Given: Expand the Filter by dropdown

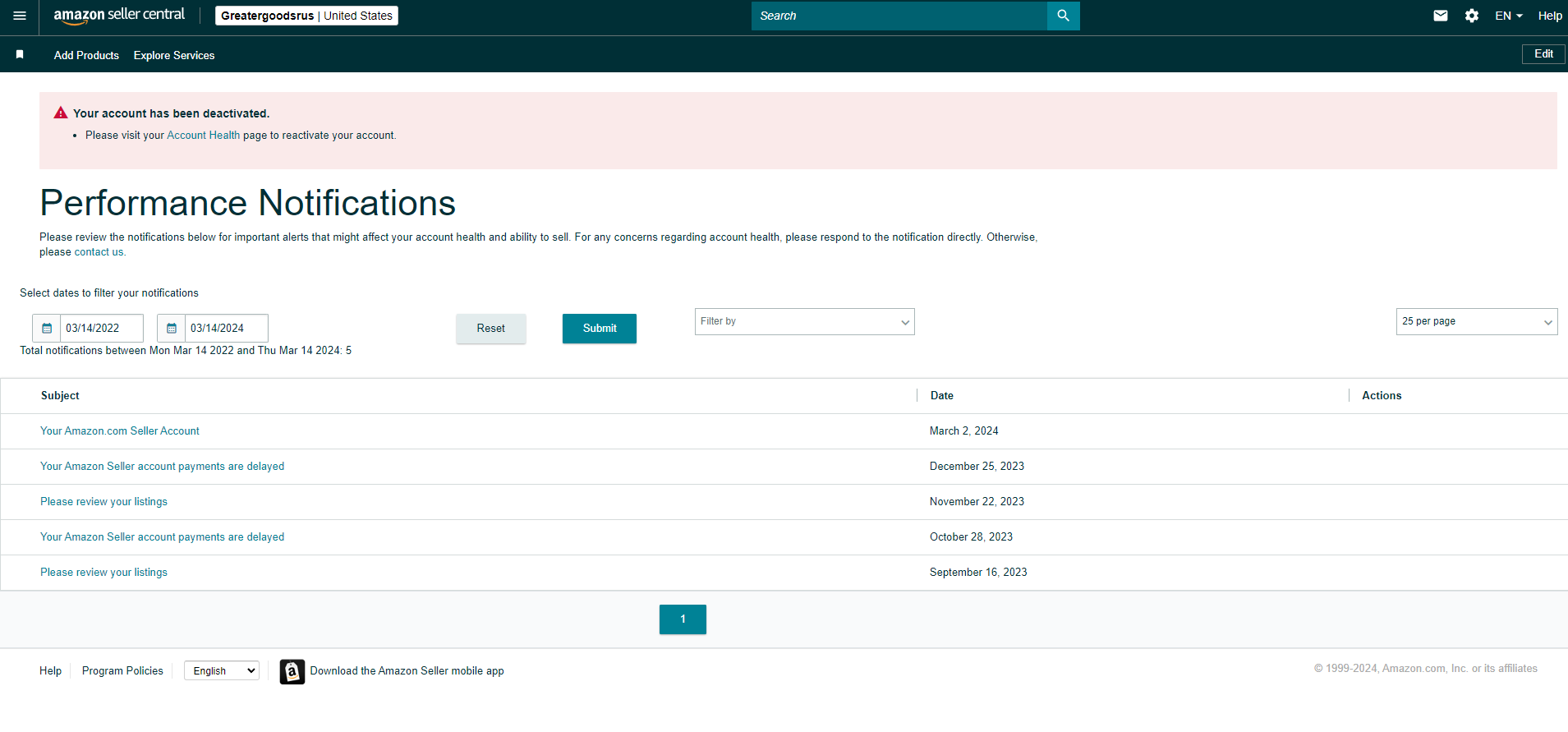Looking at the screenshot, I should 805,321.
